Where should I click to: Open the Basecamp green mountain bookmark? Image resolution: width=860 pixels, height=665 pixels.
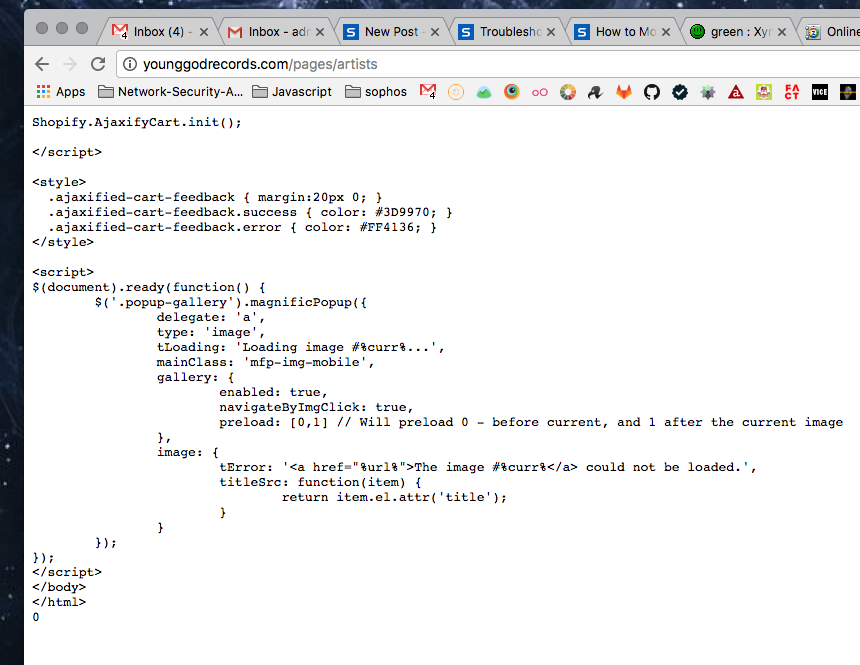484,92
